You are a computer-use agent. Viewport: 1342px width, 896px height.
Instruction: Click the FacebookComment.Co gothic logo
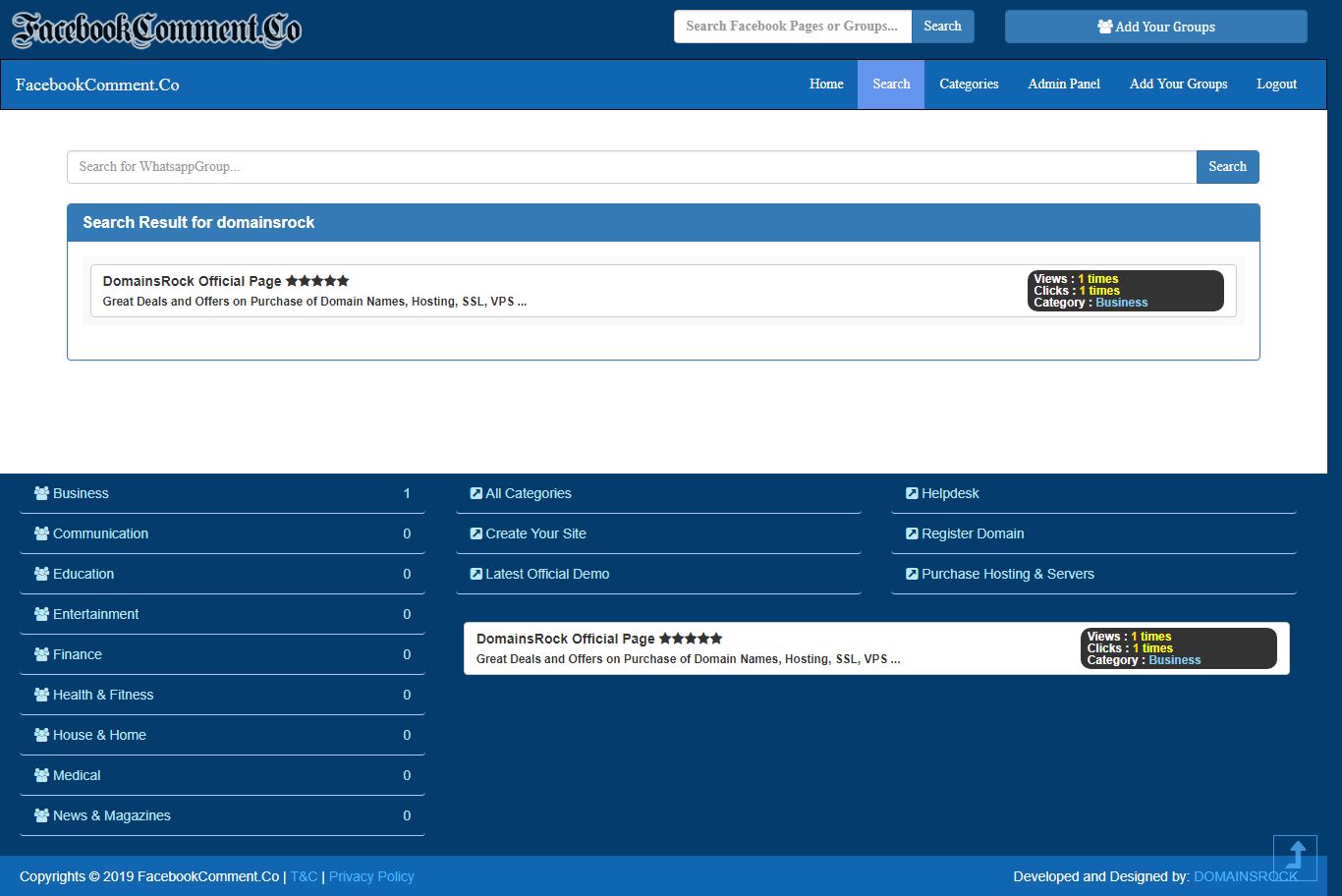pos(156,29)
